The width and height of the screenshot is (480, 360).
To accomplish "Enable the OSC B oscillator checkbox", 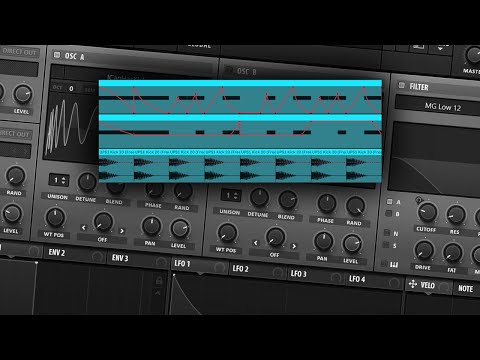I will coord(228,70).
